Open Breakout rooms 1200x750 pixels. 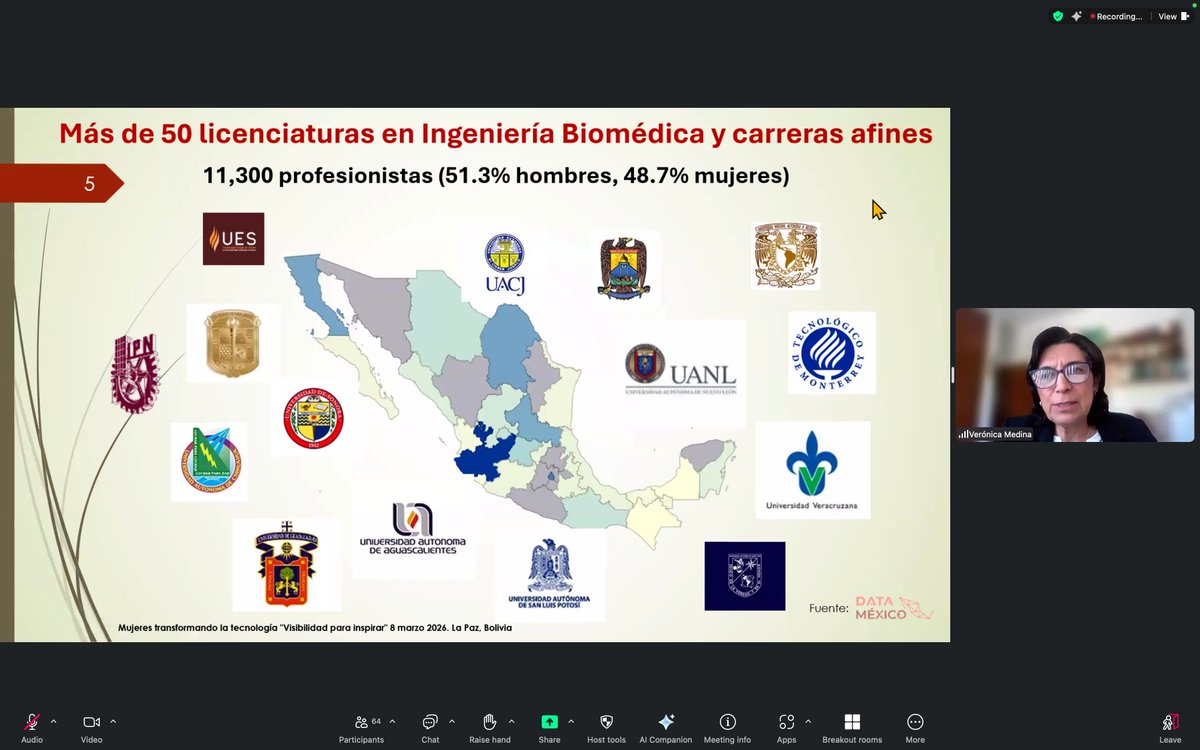click(x=852, y=727)
